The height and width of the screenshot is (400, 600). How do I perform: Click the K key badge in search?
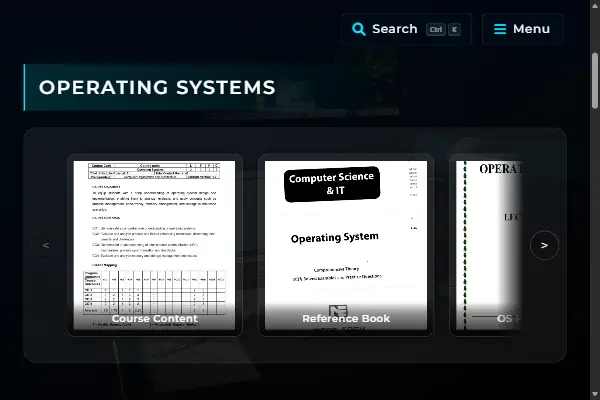pos(454,29)
